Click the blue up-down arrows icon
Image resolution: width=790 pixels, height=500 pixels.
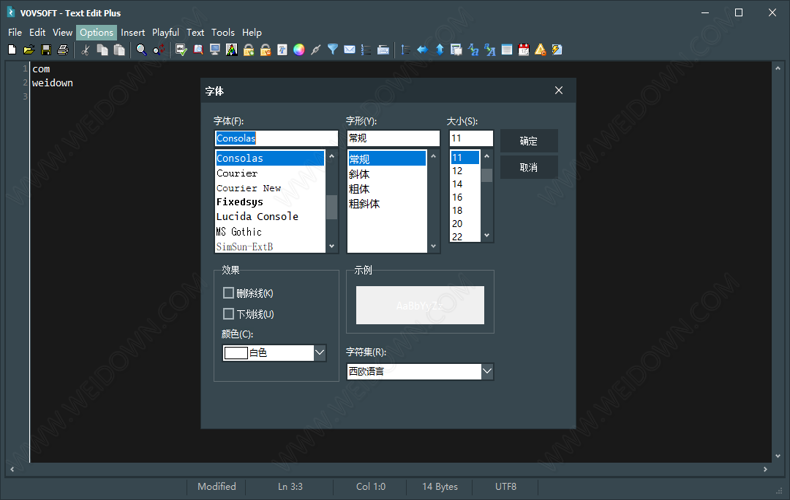pos(439,49)
